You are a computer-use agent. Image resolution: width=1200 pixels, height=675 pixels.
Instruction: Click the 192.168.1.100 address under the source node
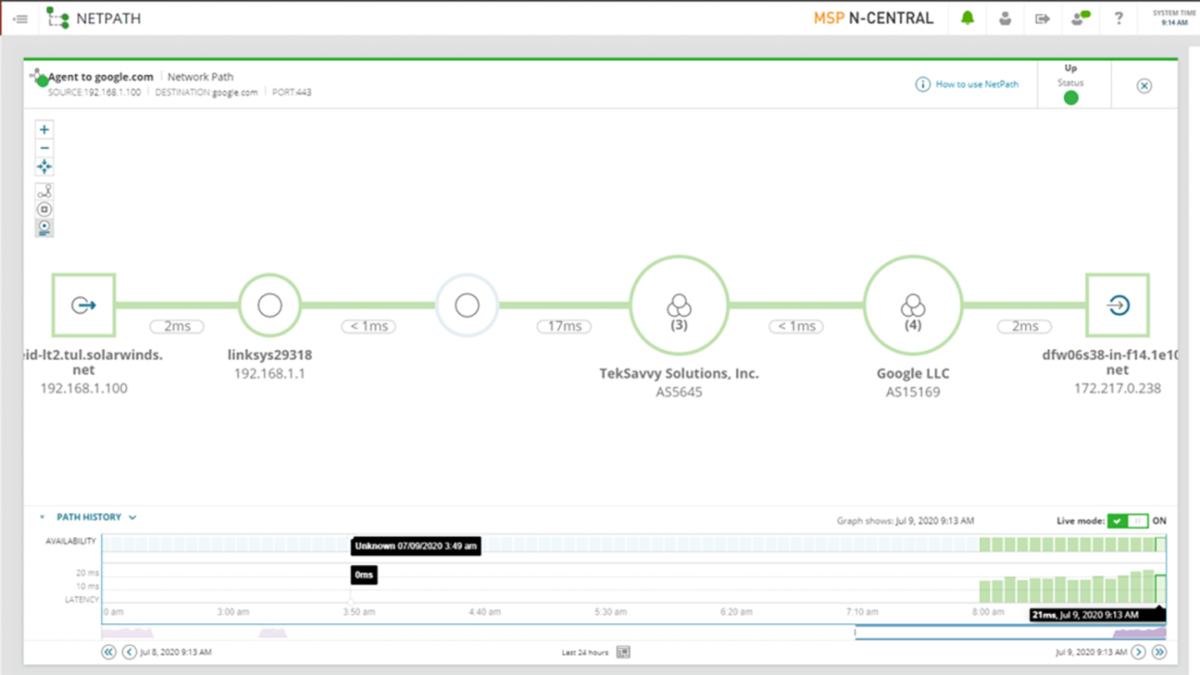click(84, 388)
